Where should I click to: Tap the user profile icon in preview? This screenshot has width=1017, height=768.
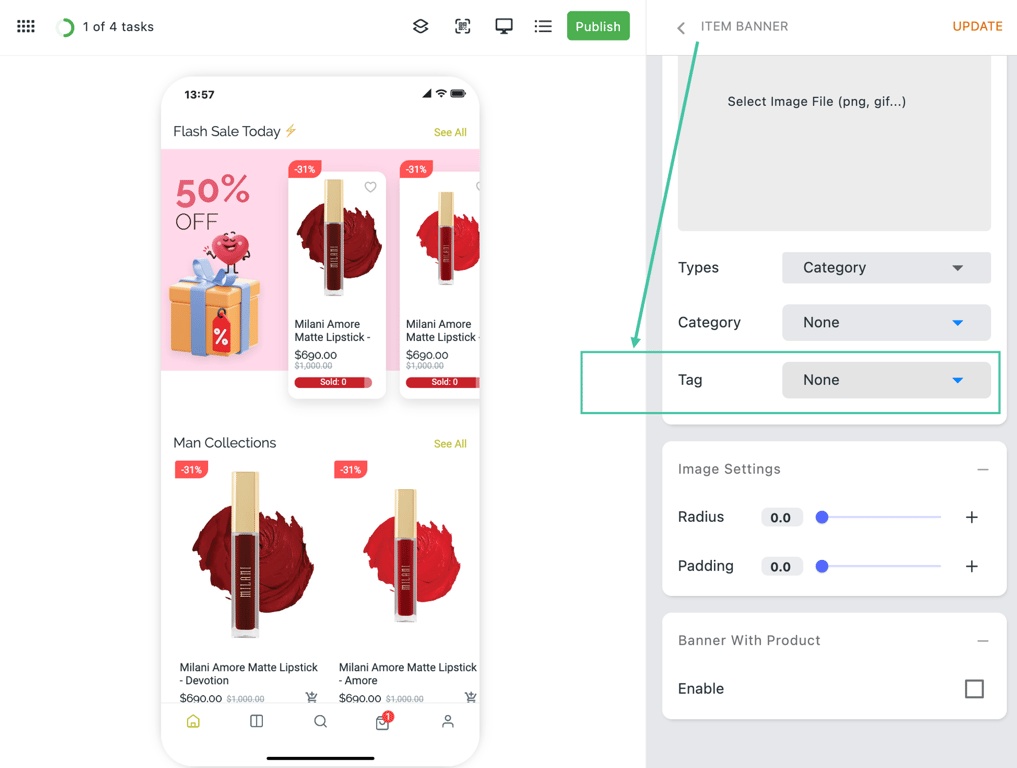click(448, 721)
